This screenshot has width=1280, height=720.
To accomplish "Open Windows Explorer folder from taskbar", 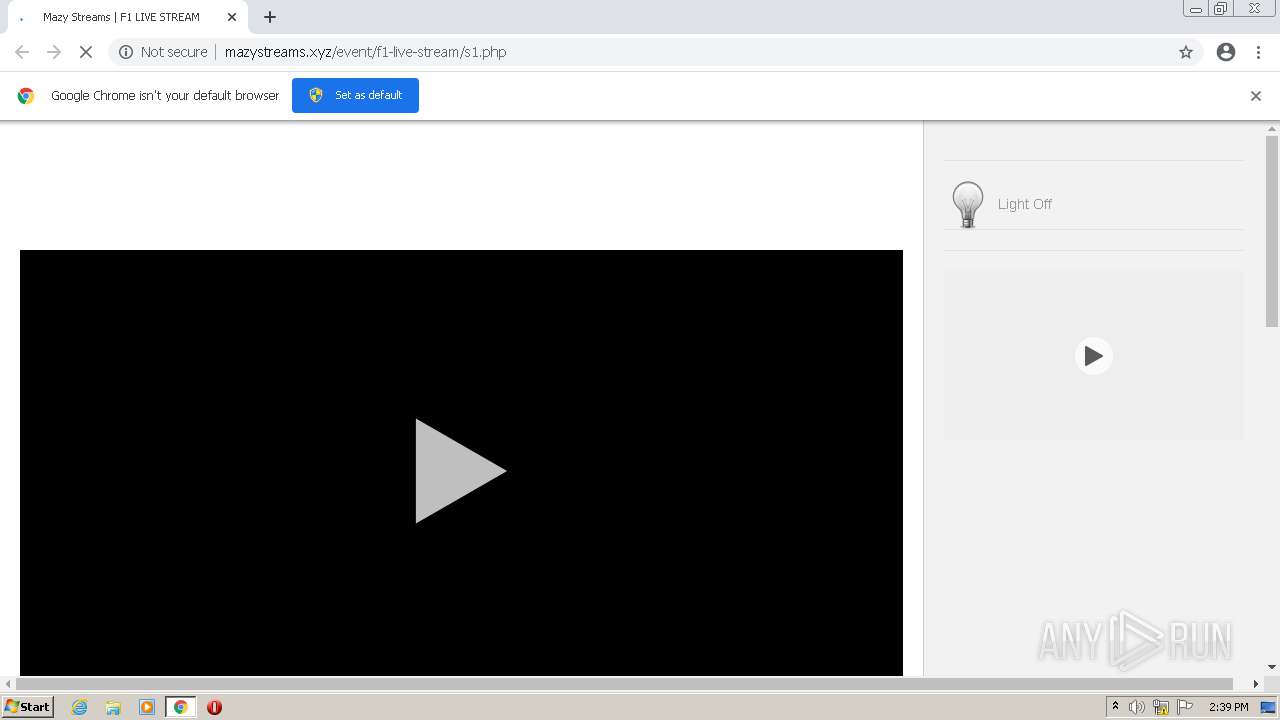I will point(113,707).
